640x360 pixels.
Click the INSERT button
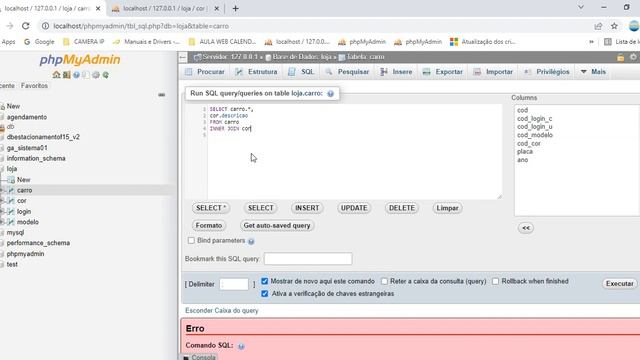point(307,208)
